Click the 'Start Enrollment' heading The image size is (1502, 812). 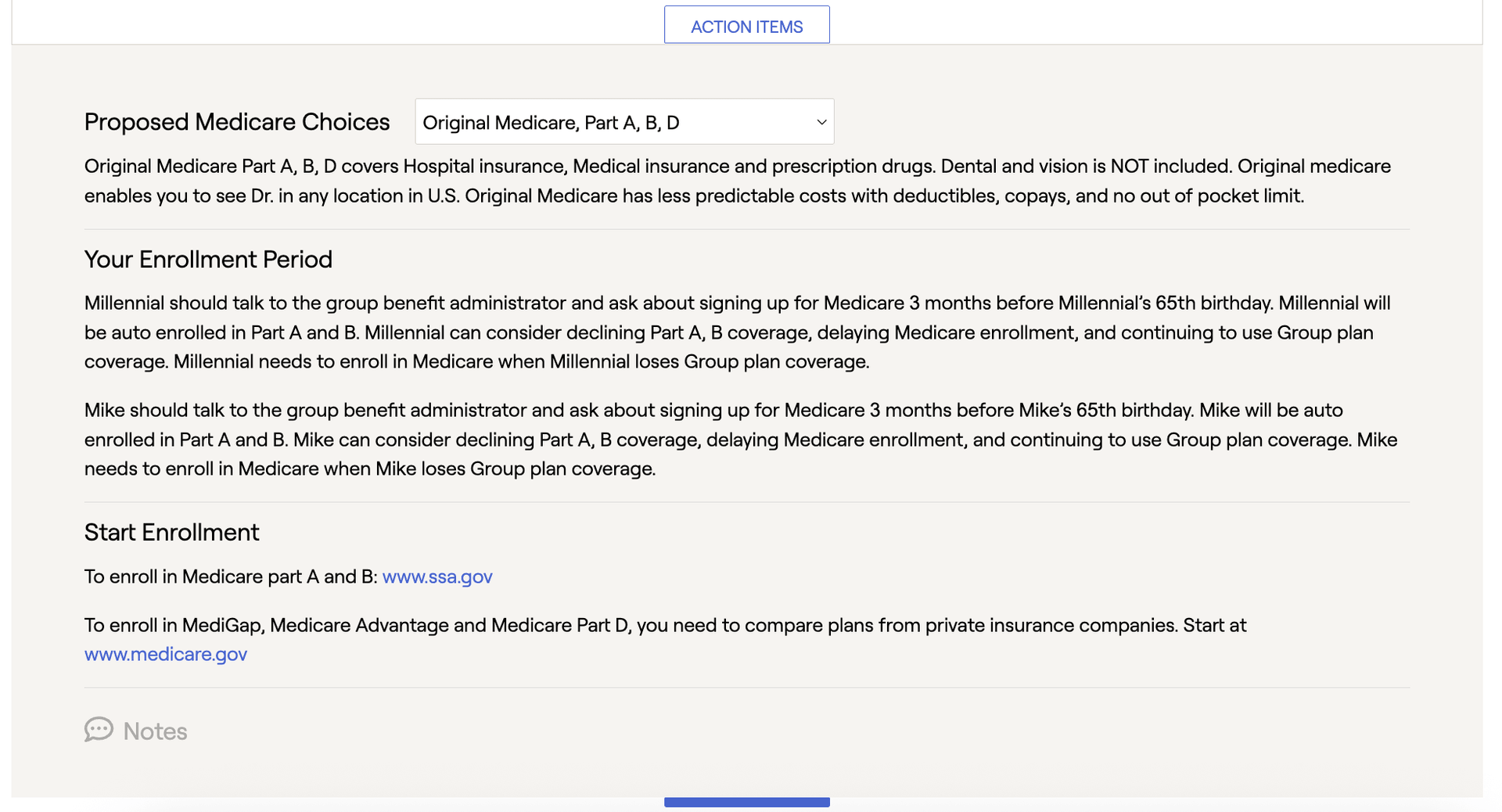click(171, 532)
